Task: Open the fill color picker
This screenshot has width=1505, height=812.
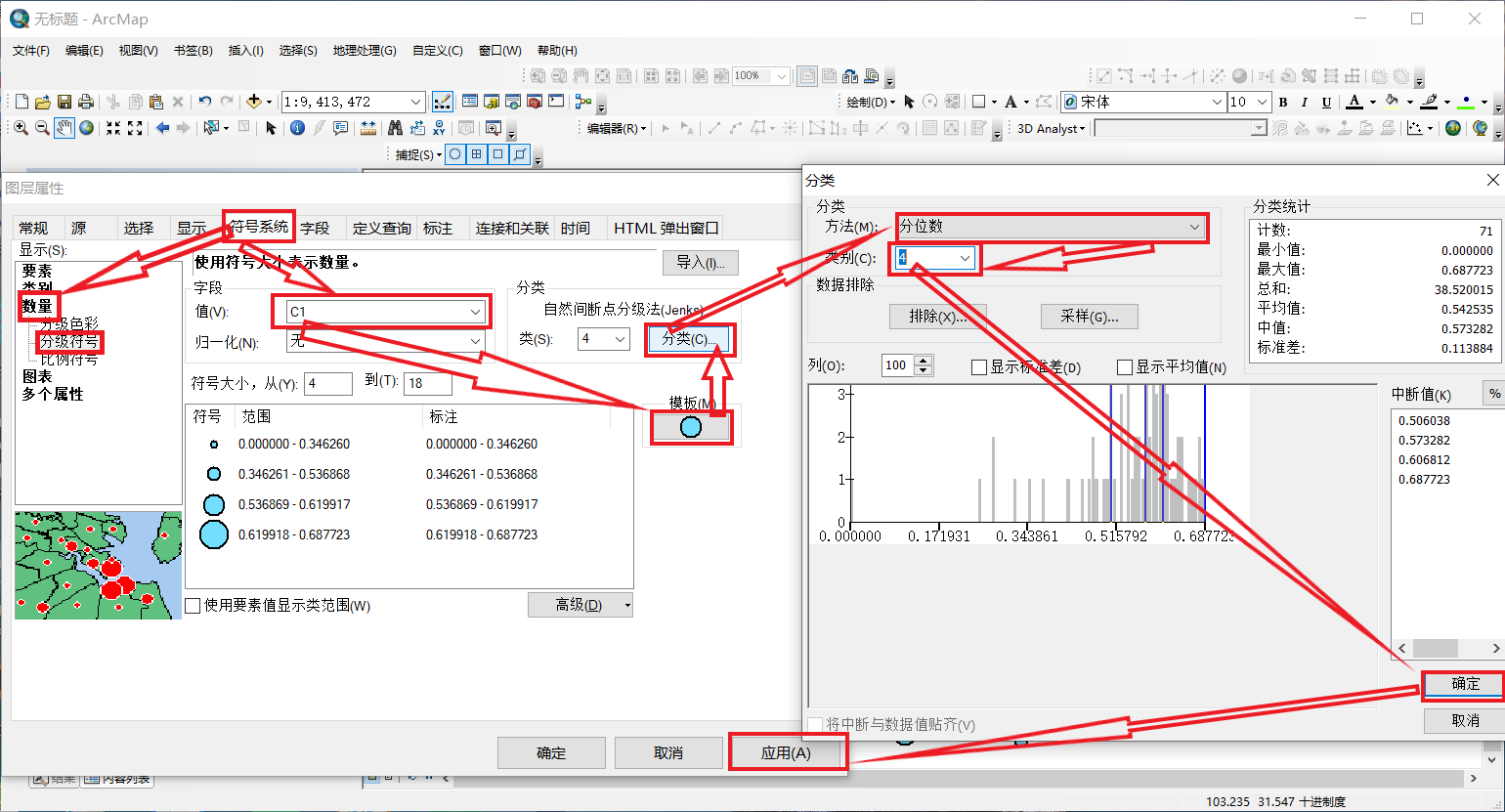Action: click(x=1392, y=102)
